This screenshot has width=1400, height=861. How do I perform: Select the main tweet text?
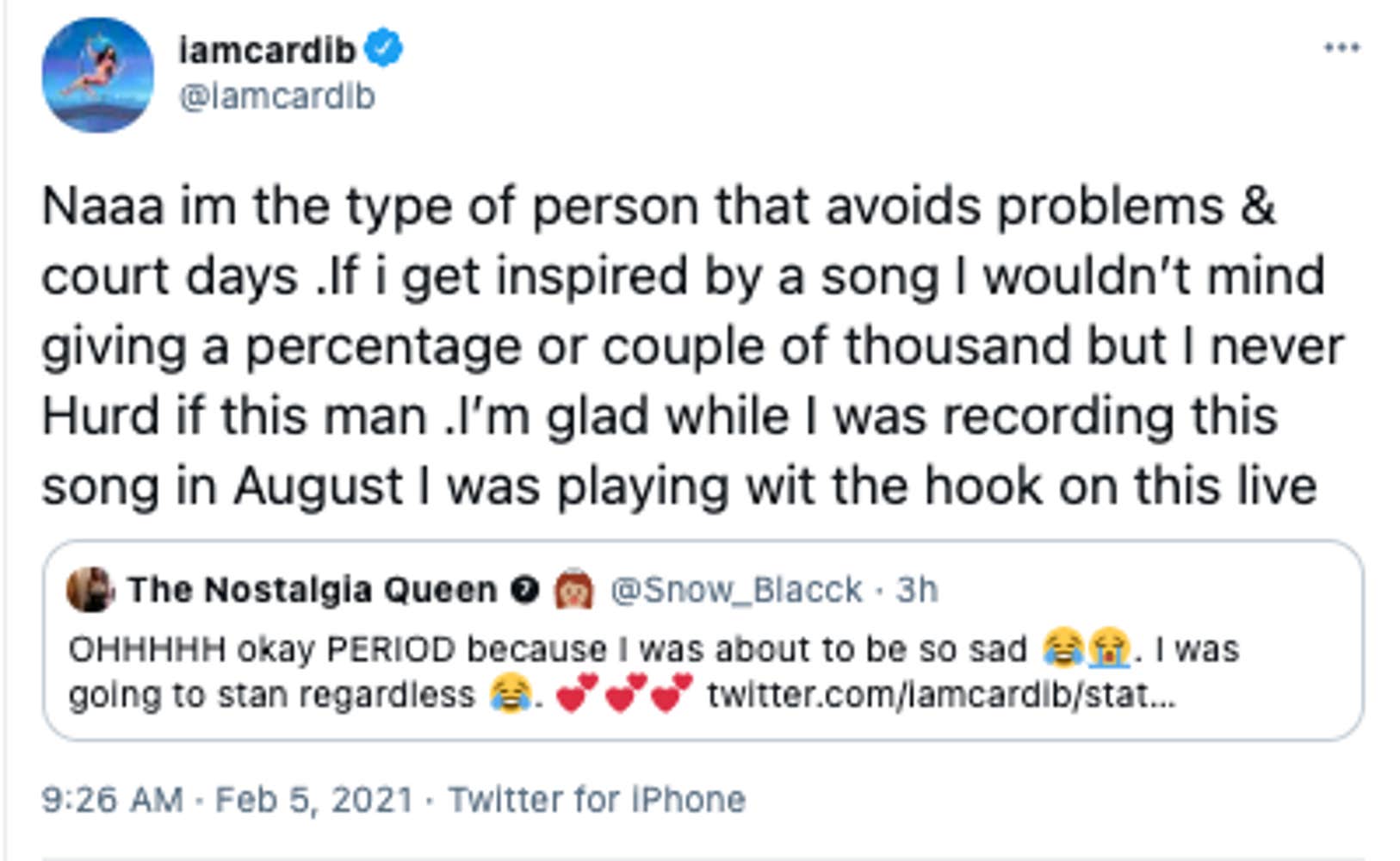point(654,344)
